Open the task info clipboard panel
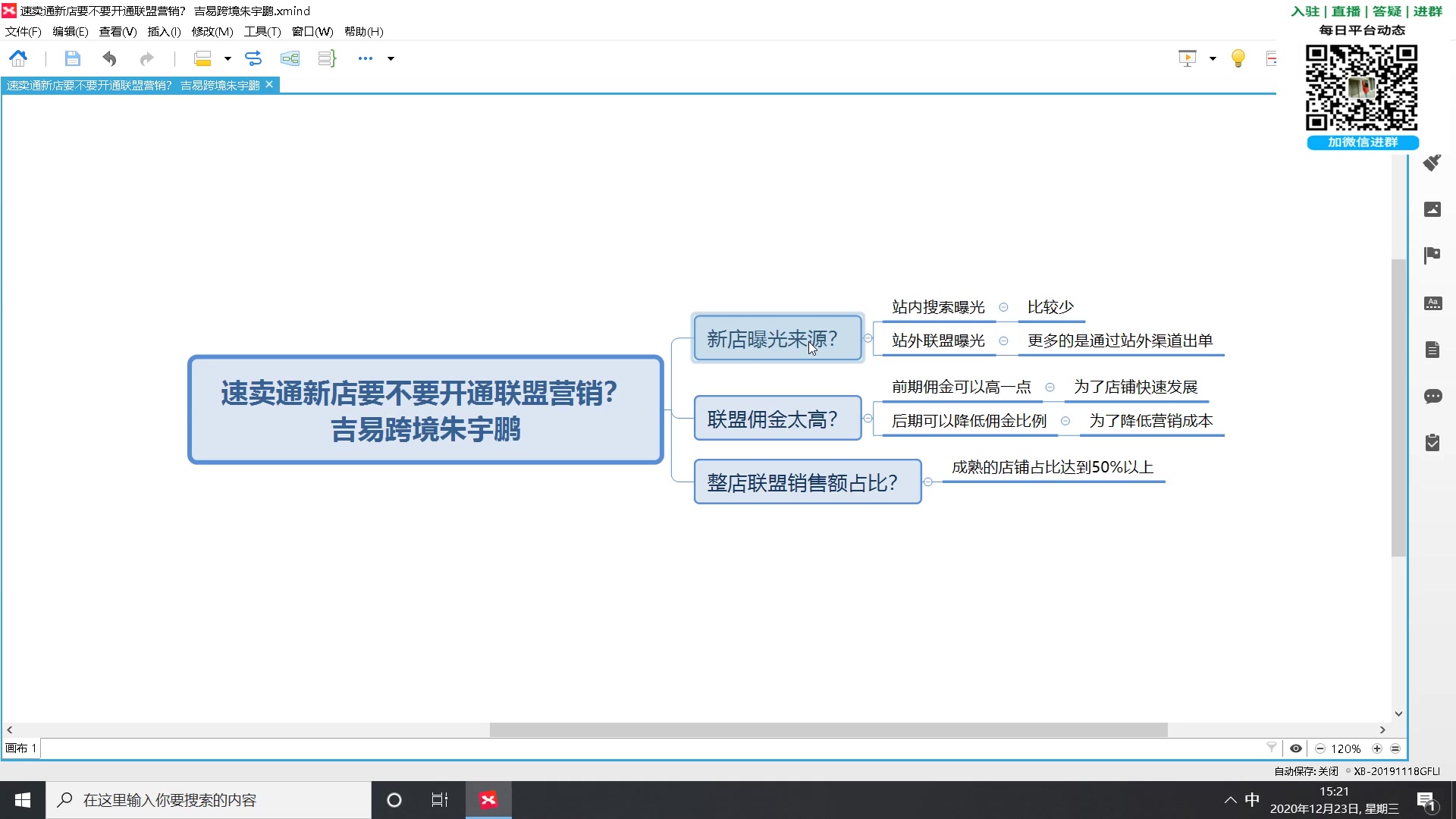1456x819 pixels. pos(1432,442)
